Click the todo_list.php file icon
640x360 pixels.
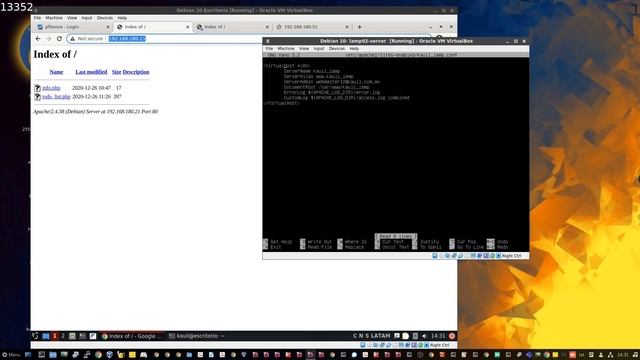pos(37,97)
